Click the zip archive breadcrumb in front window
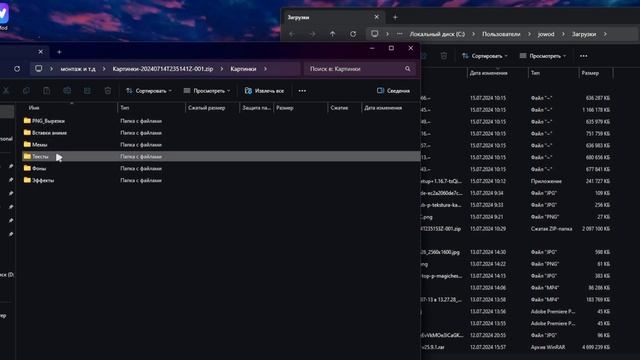This screenshot has height=360, width=640. tap(162, 69)
